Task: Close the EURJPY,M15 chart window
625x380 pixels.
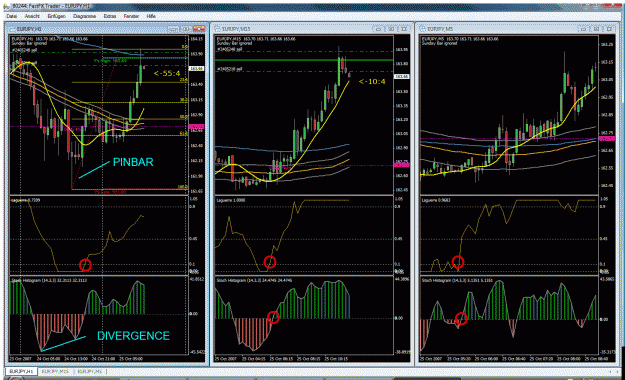Action: 404,29
